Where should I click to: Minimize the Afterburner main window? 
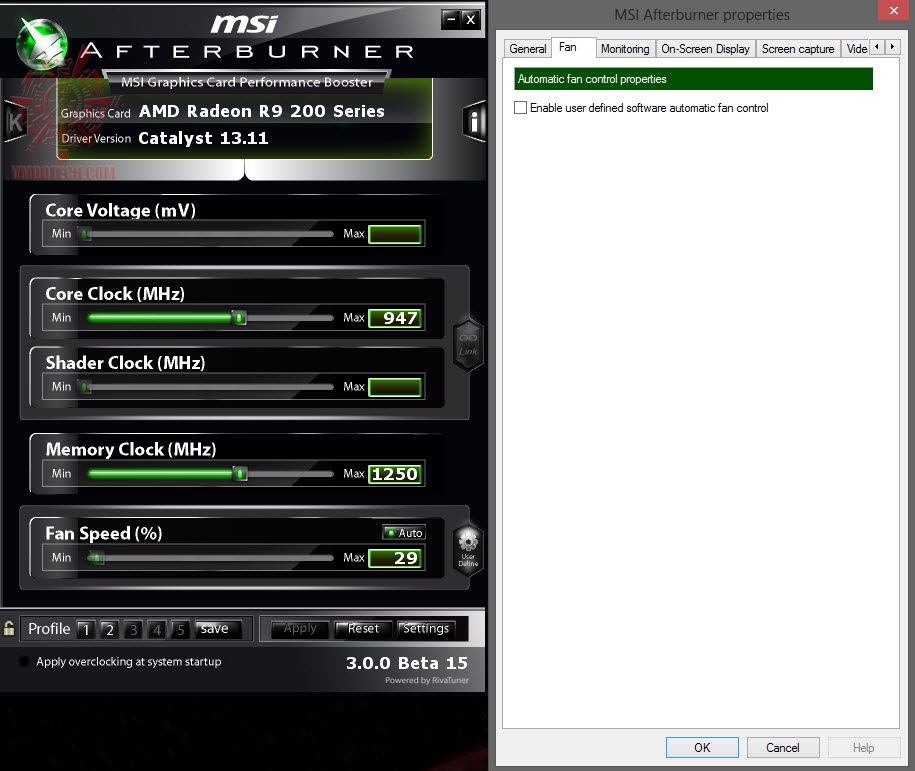[450, 20]
